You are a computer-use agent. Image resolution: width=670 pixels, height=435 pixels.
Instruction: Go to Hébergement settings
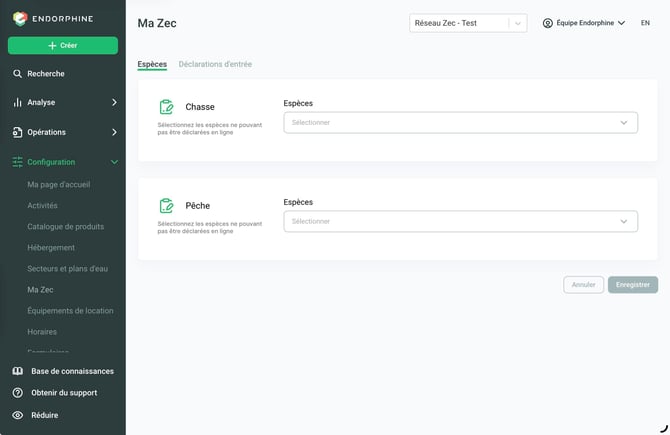[x=51, y=247]
